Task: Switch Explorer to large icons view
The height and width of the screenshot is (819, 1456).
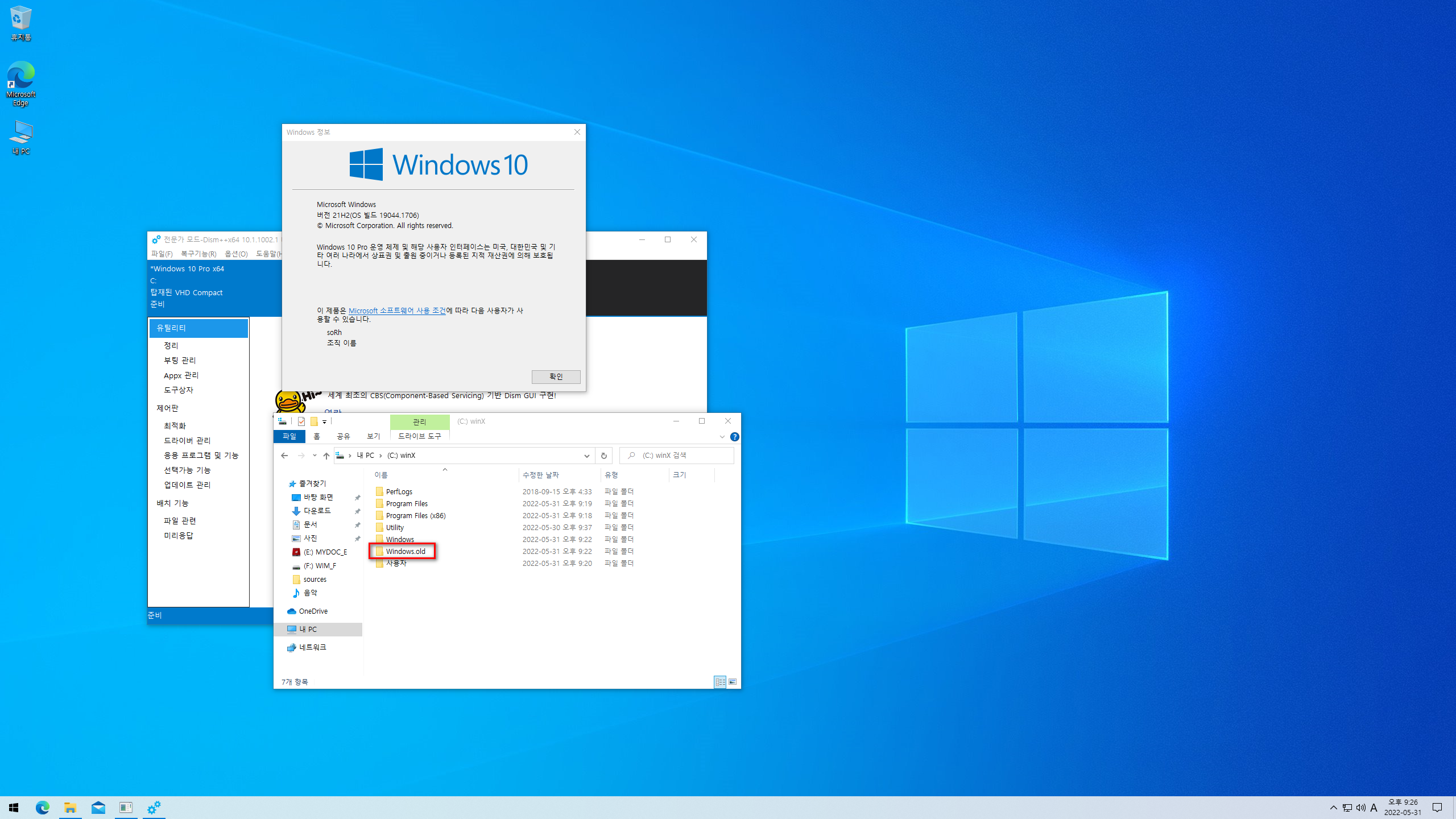Action: [733, 682]
